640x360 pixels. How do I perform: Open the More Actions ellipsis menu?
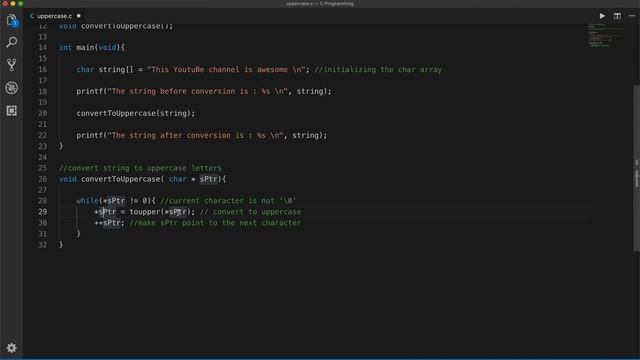[x=632, y=16]
